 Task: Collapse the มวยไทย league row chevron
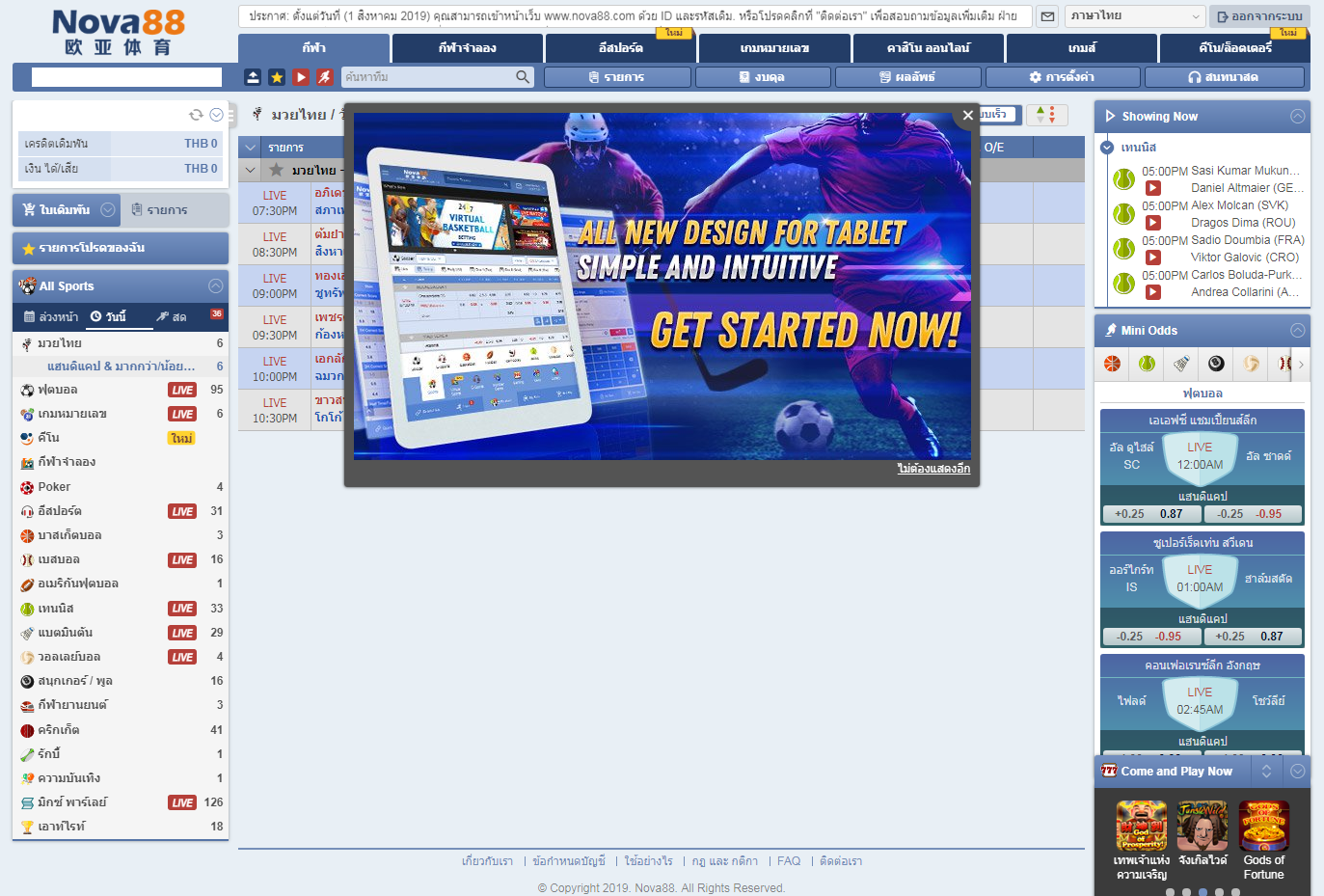pos(251,171)
